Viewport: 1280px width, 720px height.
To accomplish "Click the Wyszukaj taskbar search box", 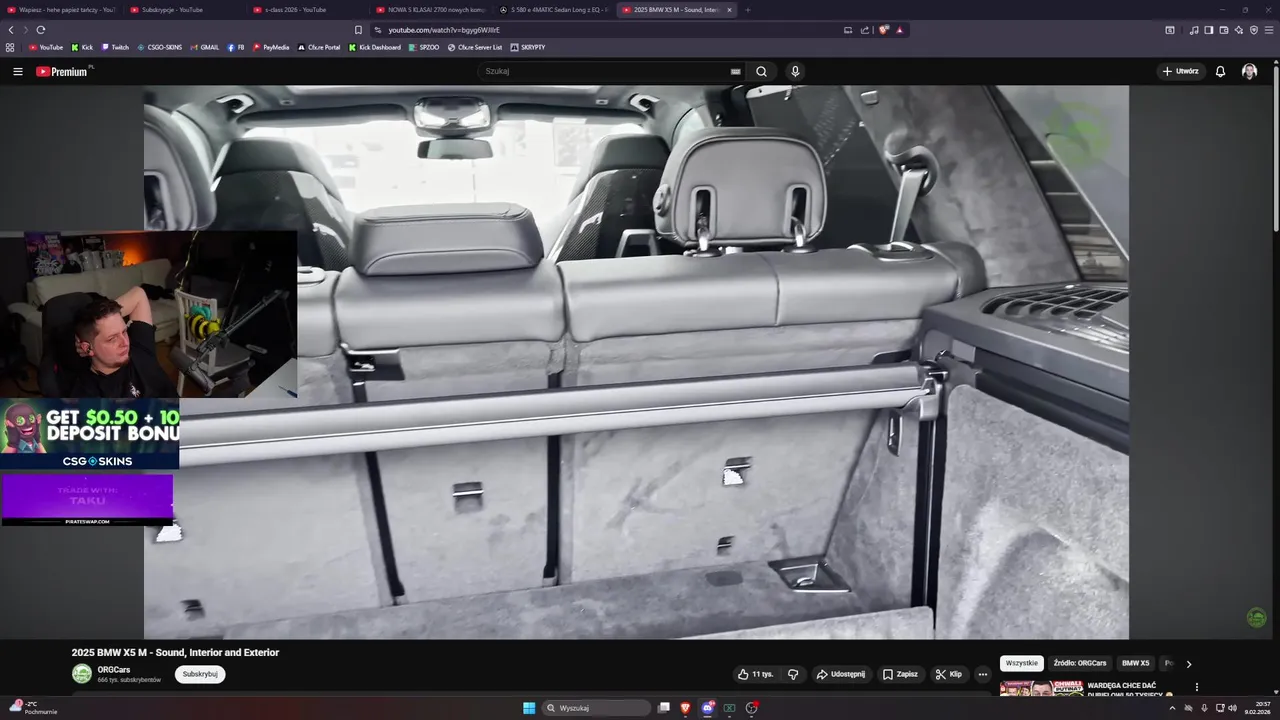I will click(597, 708).
